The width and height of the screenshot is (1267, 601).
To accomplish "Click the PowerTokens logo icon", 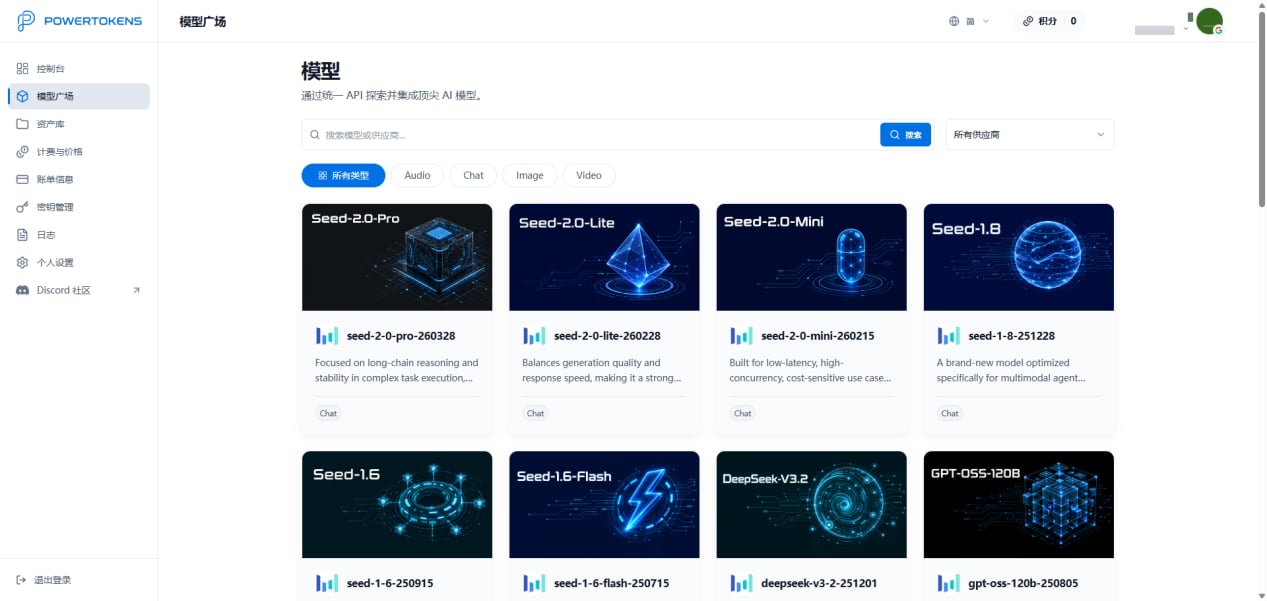I will click(x=26, y=21).
